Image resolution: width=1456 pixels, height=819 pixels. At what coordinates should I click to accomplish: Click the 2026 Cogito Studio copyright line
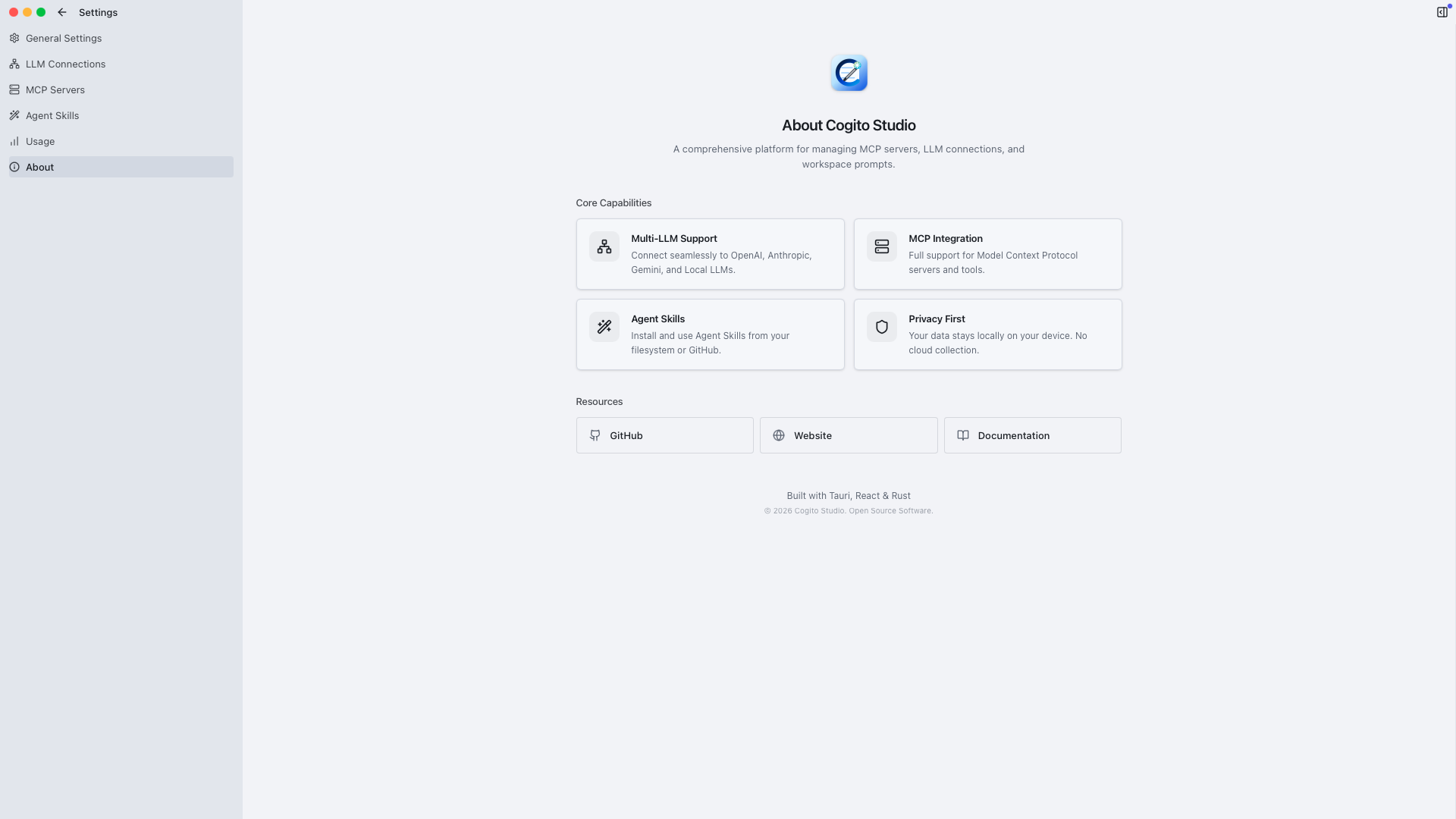click(x=849, y=510)
